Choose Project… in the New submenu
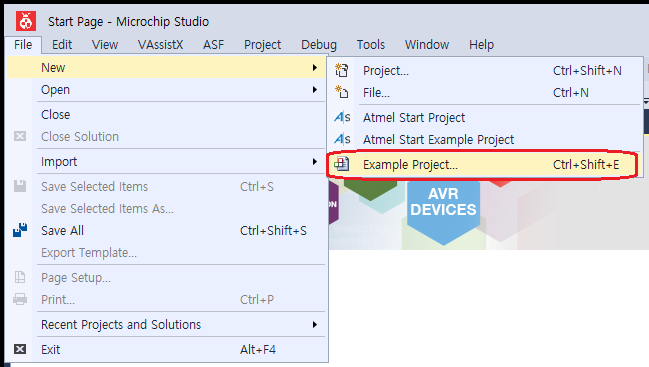Screen dimensions: 649x367 485,70
